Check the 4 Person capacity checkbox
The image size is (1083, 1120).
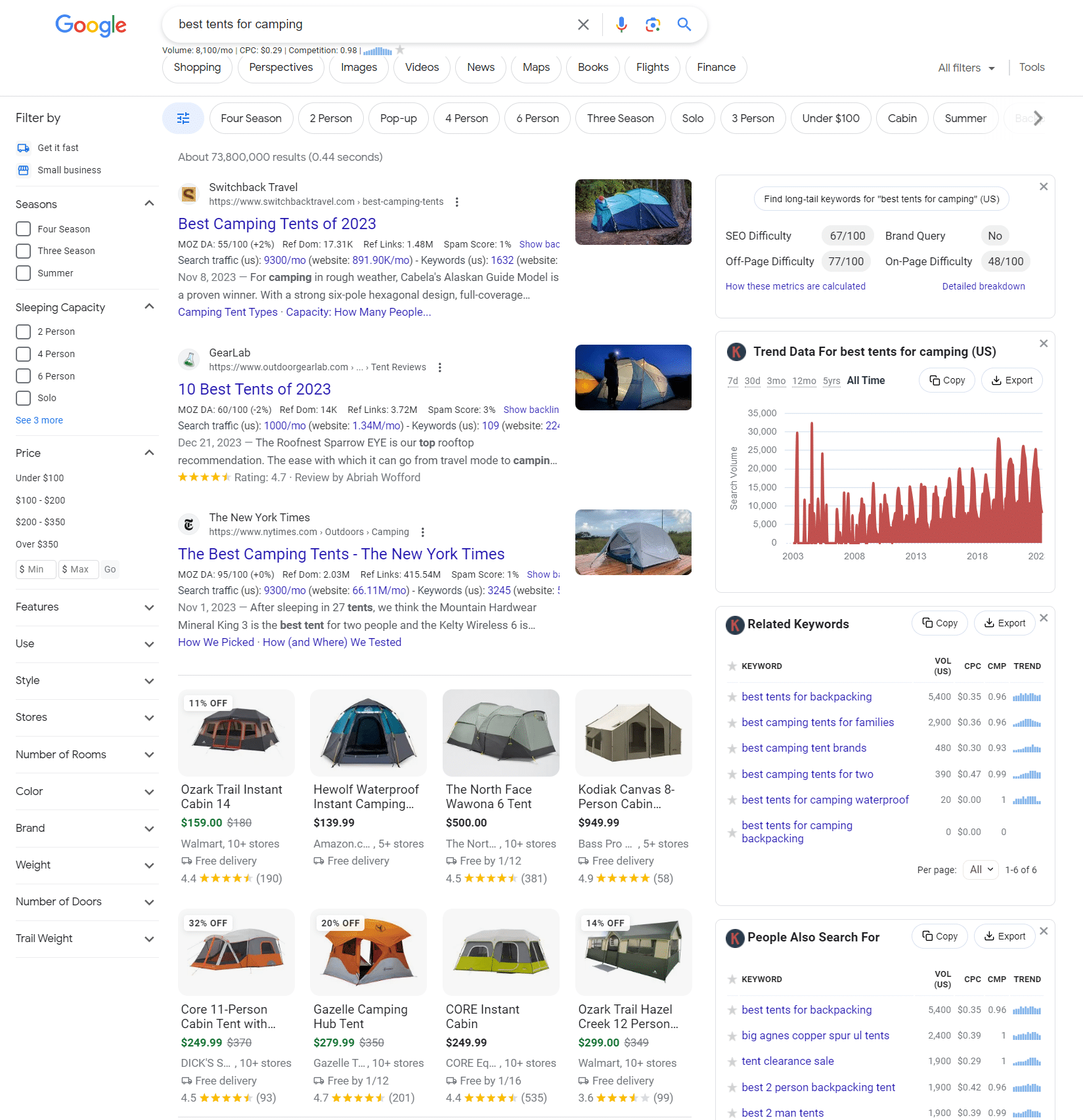(x=23, y=354)
